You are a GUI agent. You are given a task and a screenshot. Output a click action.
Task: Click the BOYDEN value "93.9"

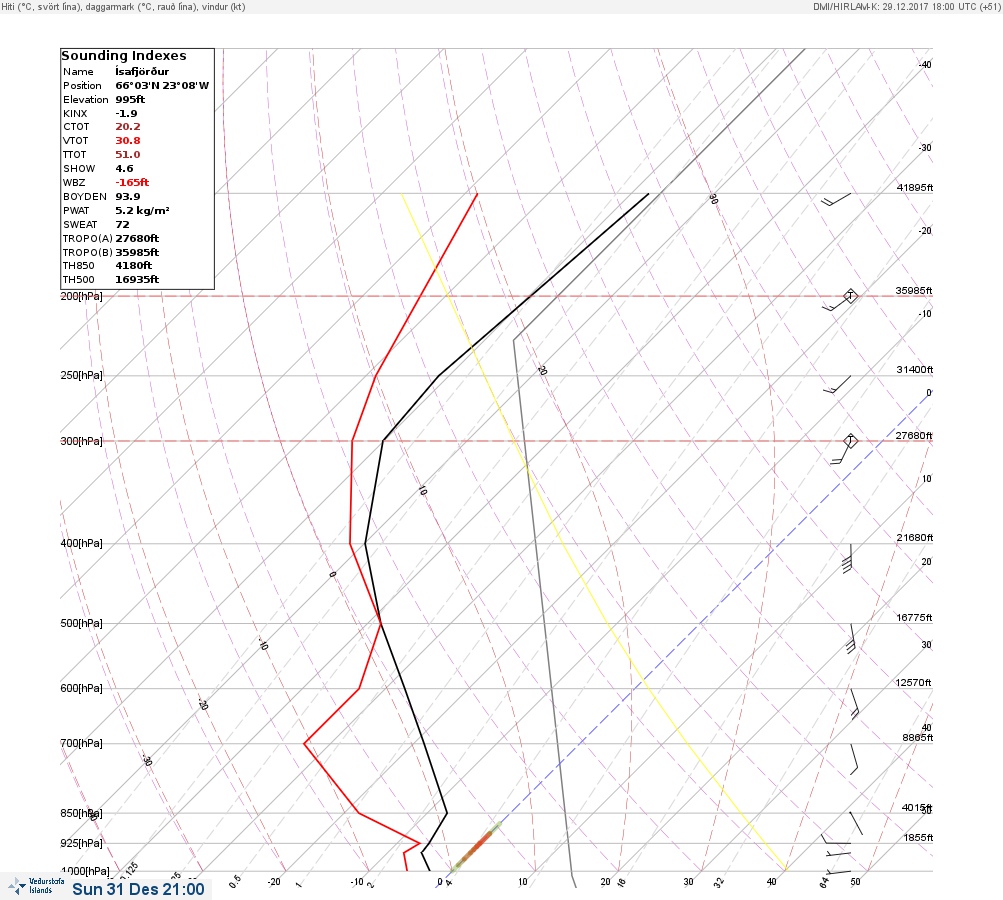click(127, 197)
